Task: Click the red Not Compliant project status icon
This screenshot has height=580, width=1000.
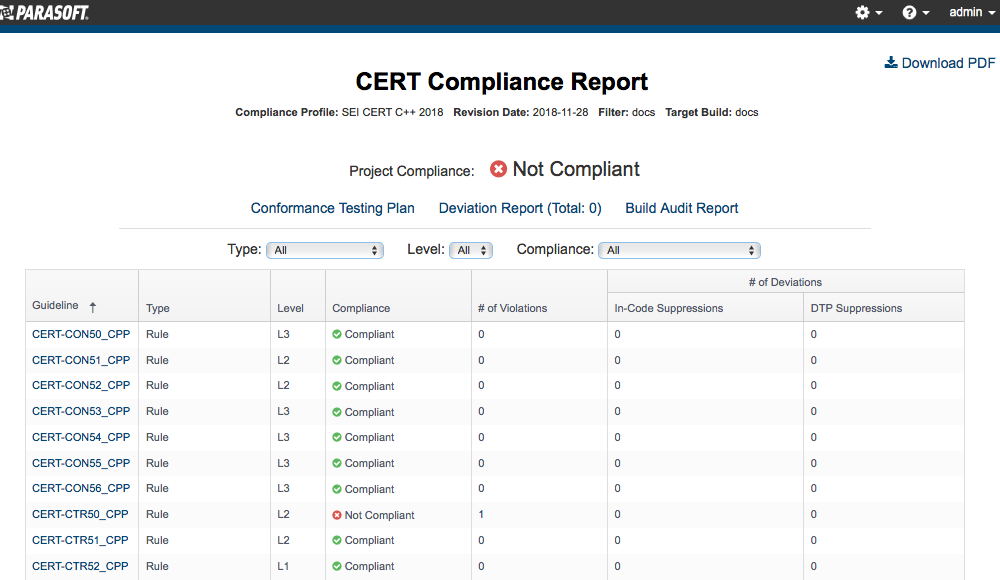Action: [x=498, y=169]
